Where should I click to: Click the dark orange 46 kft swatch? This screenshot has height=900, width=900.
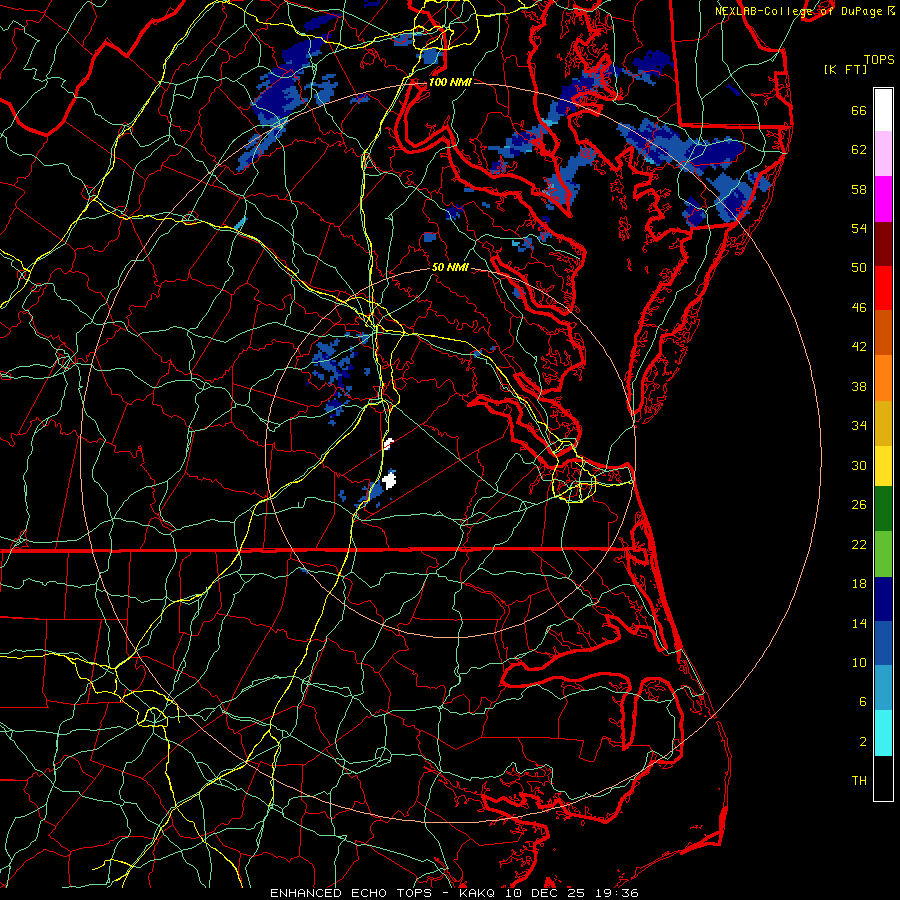click(x=883, y=333)
